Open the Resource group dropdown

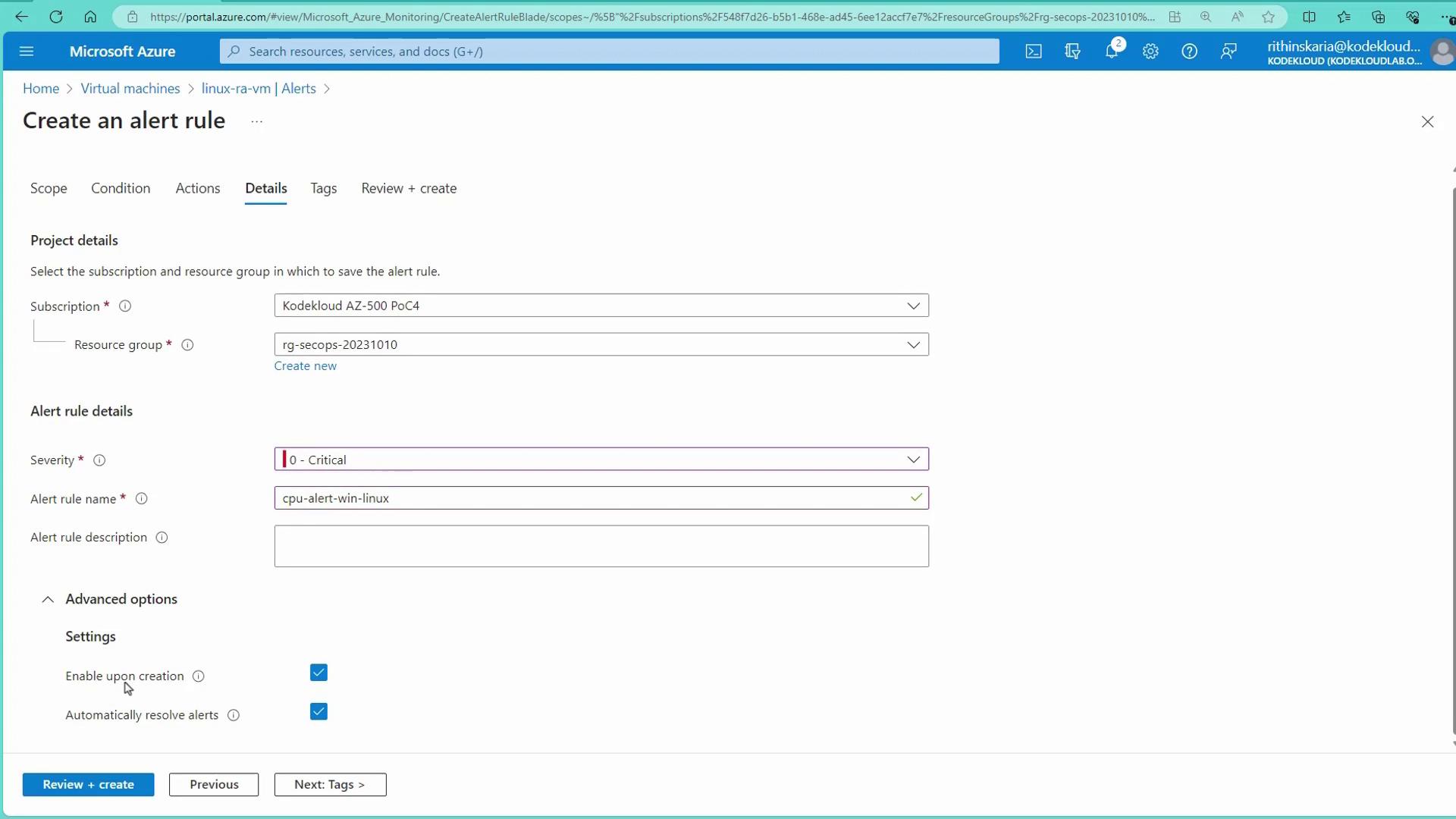coord(601,344)
